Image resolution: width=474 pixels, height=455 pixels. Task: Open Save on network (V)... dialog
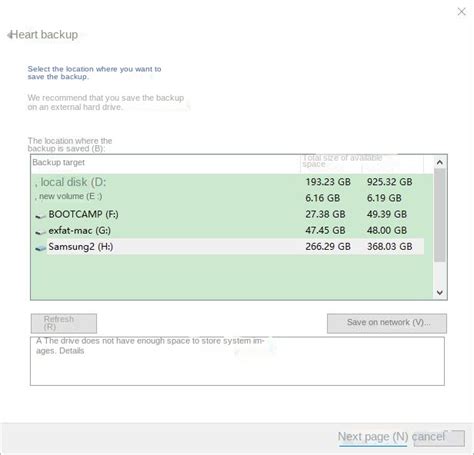387,323
